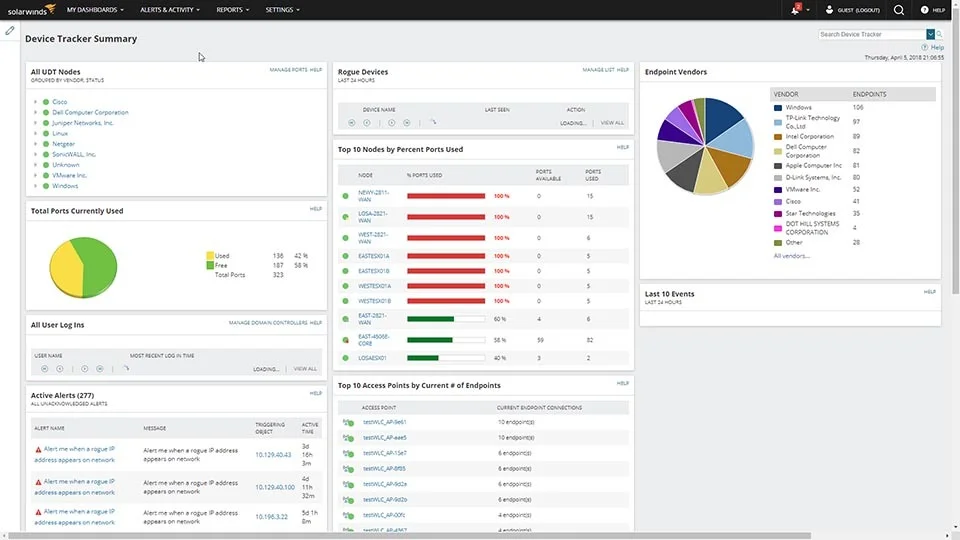Click the All vendors... link
This screenshot has width=960, height=540.
tap(792, 256)
